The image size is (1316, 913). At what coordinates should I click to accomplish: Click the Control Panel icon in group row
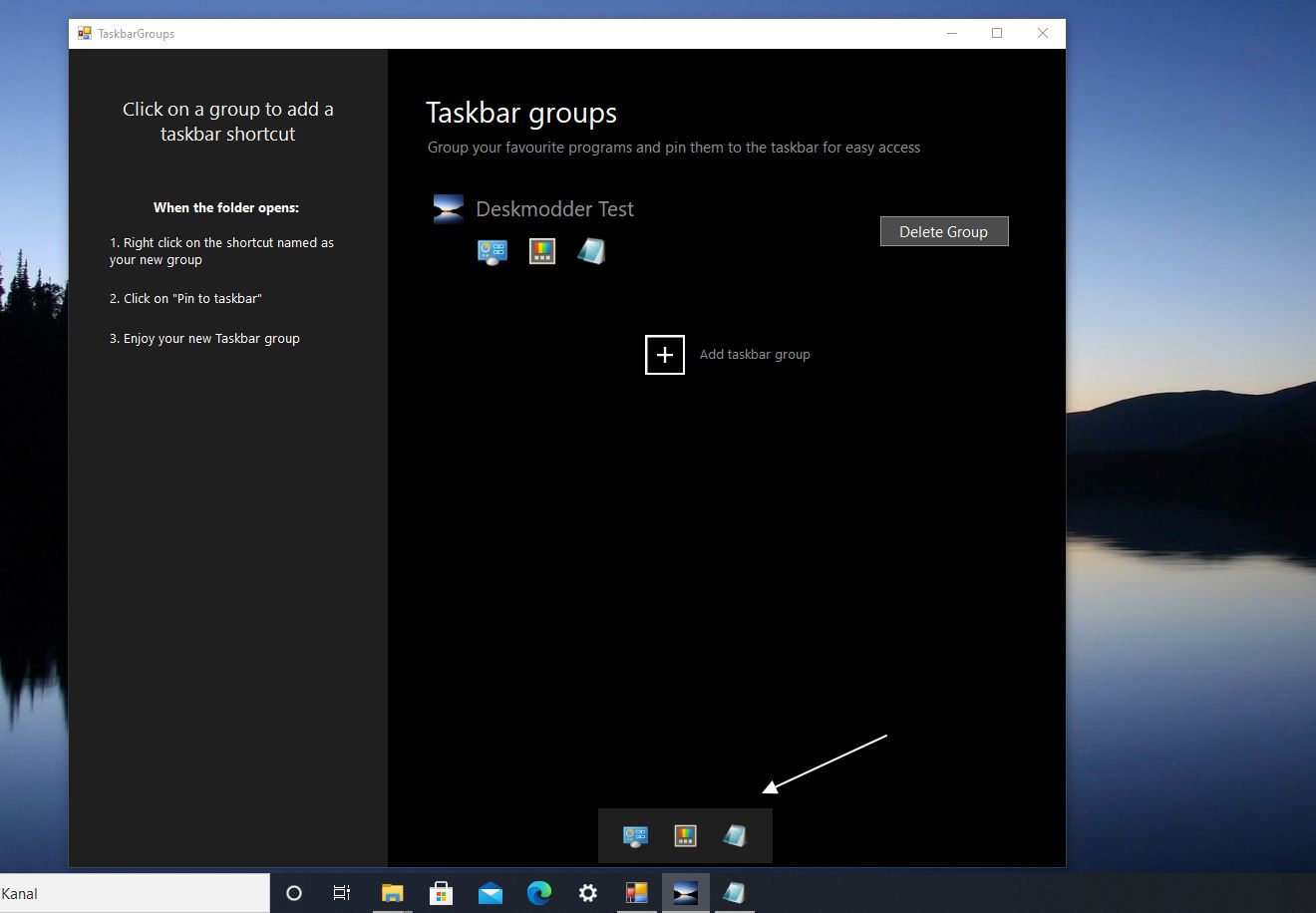(493, 251)
